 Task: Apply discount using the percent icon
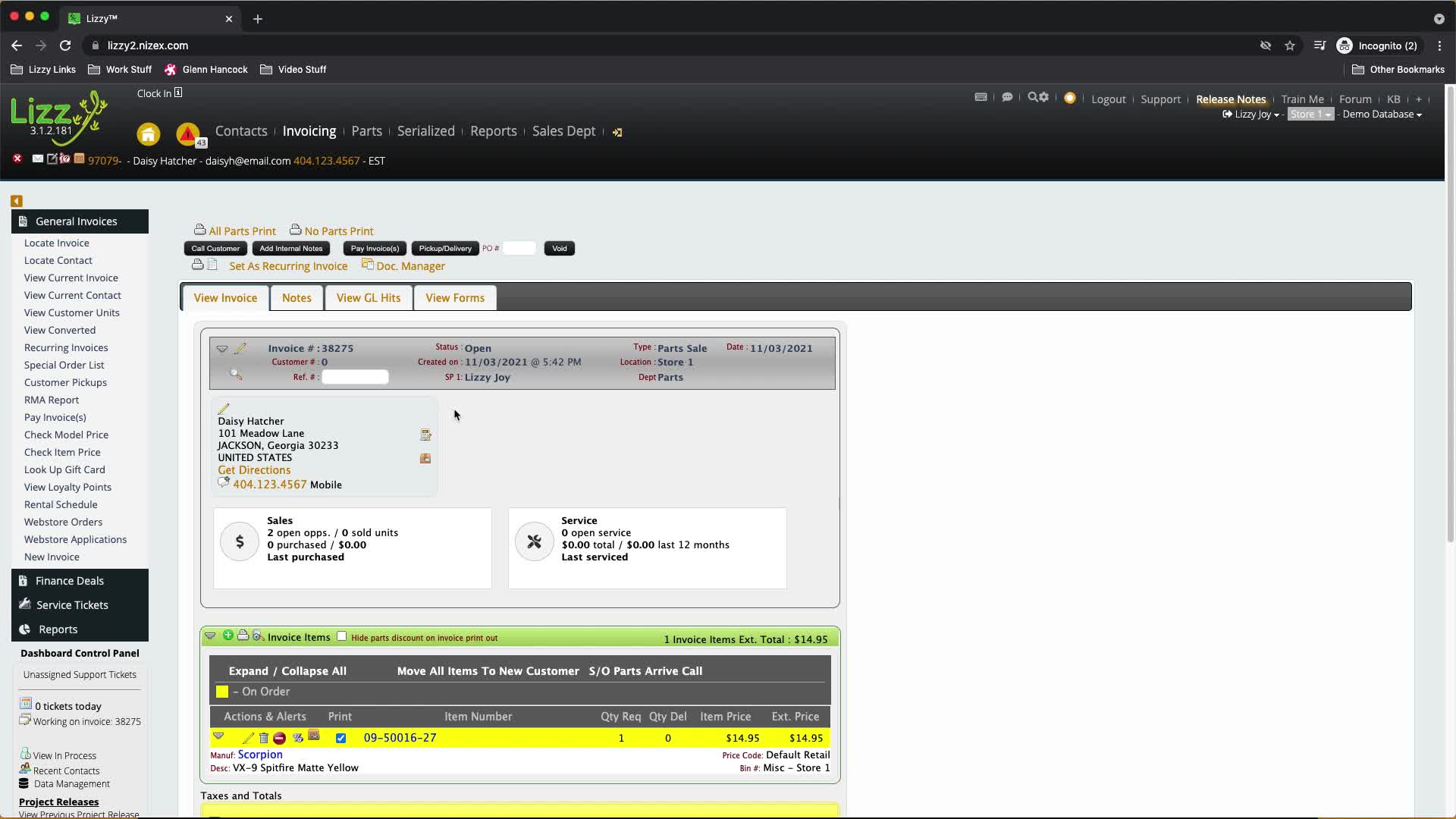pyautogui.click(x=297, y=738)
